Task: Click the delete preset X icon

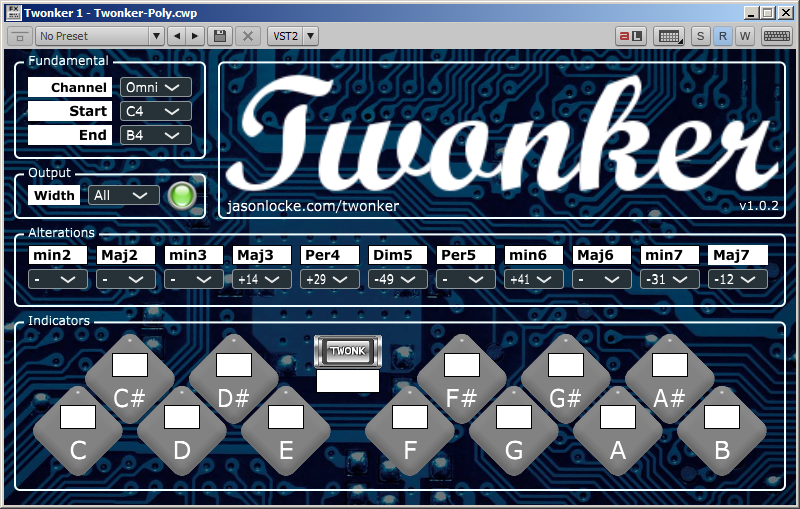Action: [248, 36]
